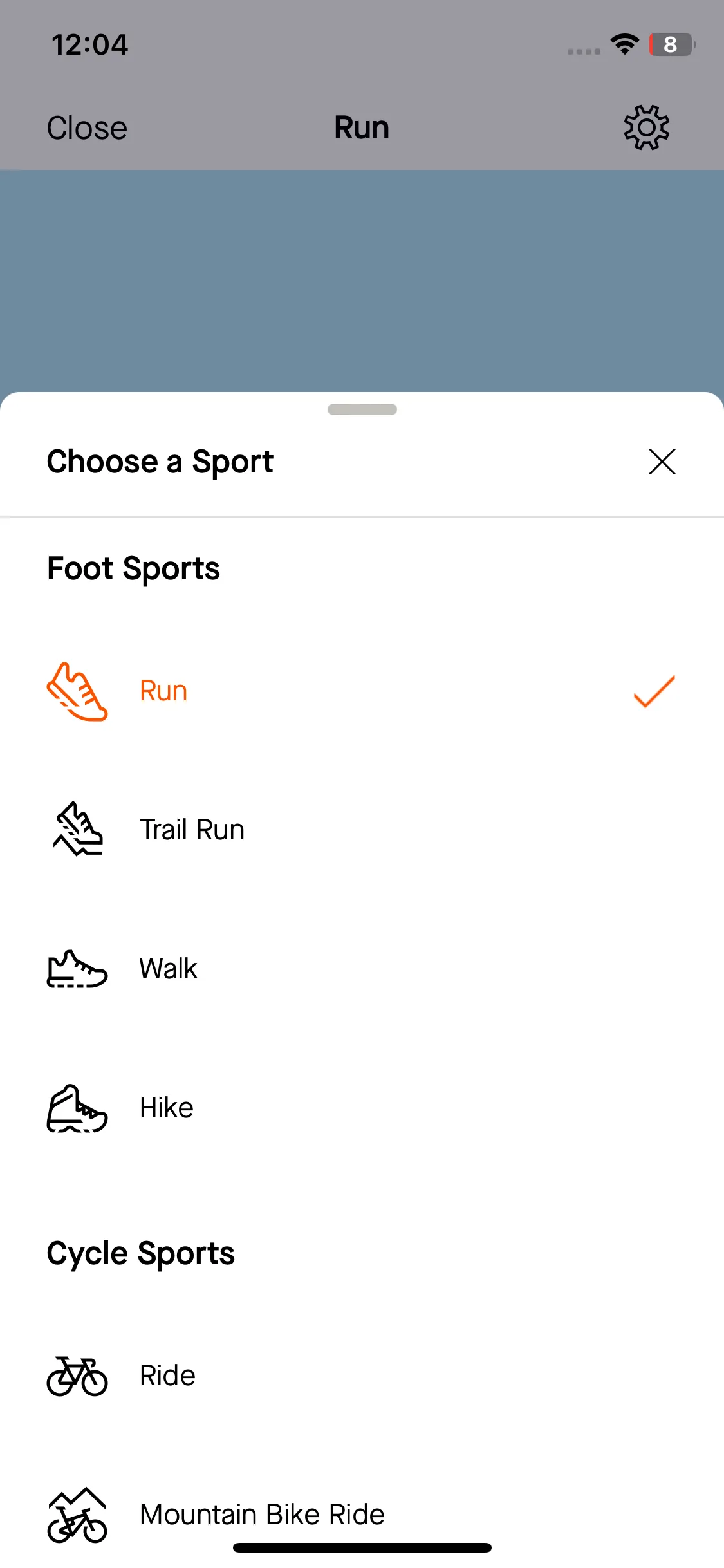Select Trail Run as the sport
Screen dimensions: 724x1568
[x=362, y=830]
